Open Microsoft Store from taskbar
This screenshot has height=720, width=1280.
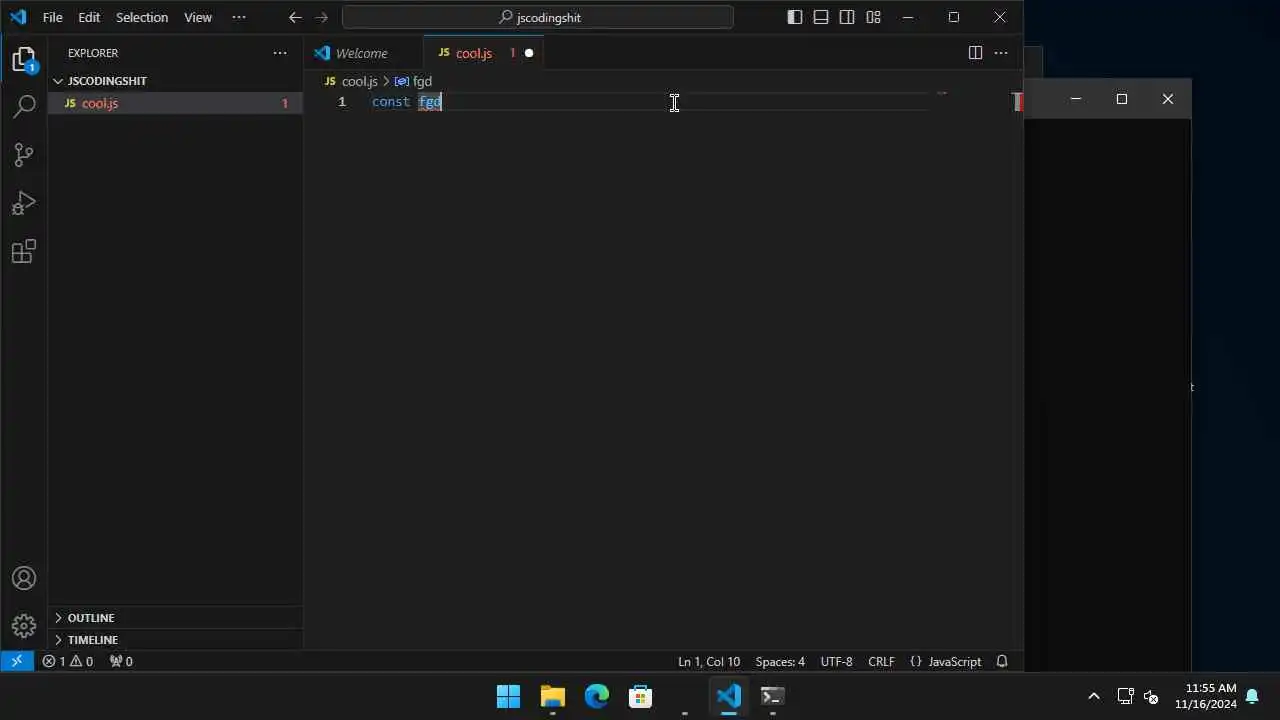[641, 696]
